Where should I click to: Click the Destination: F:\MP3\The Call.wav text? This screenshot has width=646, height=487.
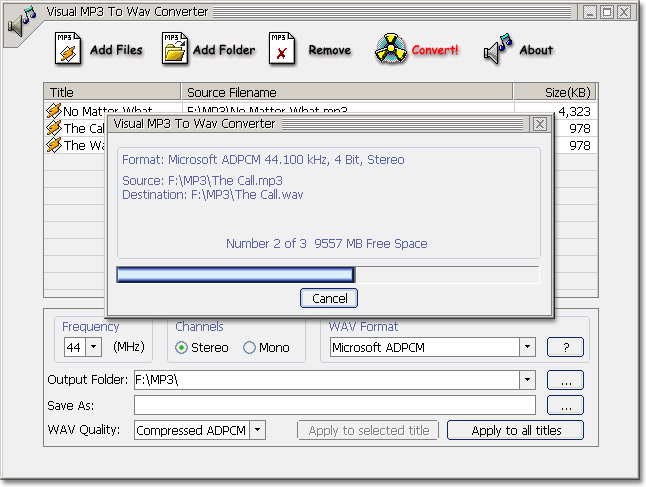coord(213,194)
